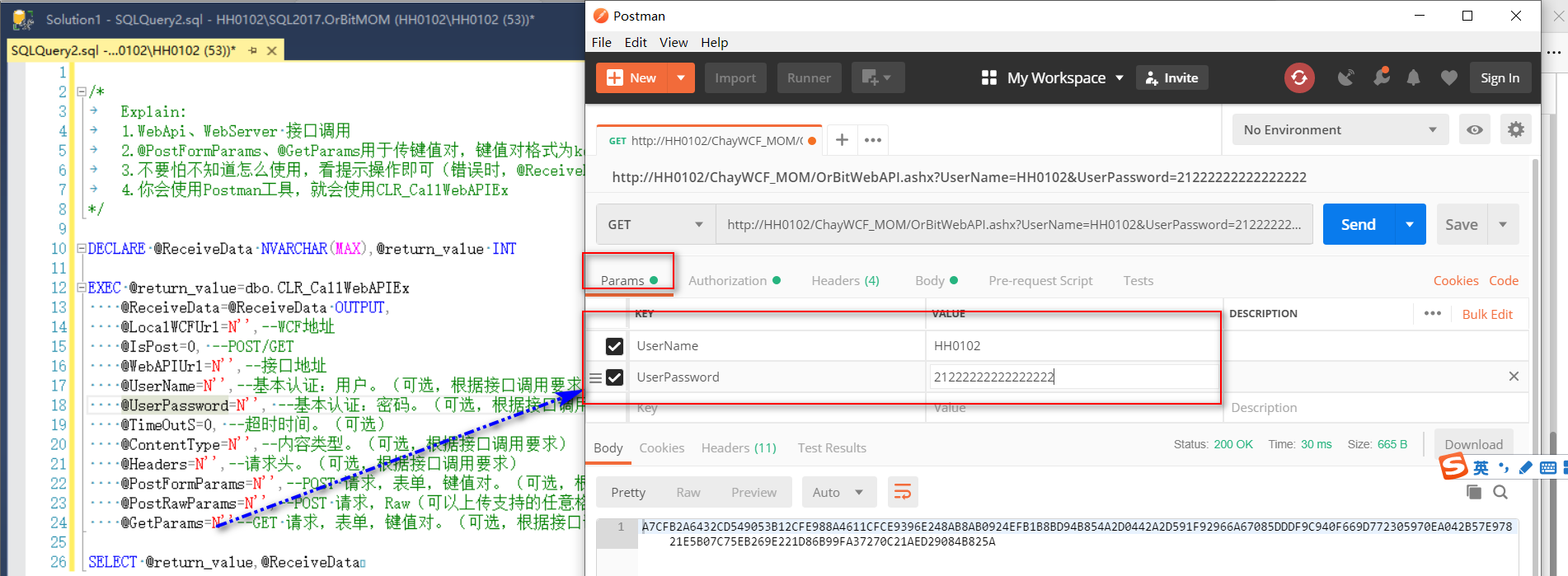
Task: Open the Runner button
Action: (x=809, y=77)
